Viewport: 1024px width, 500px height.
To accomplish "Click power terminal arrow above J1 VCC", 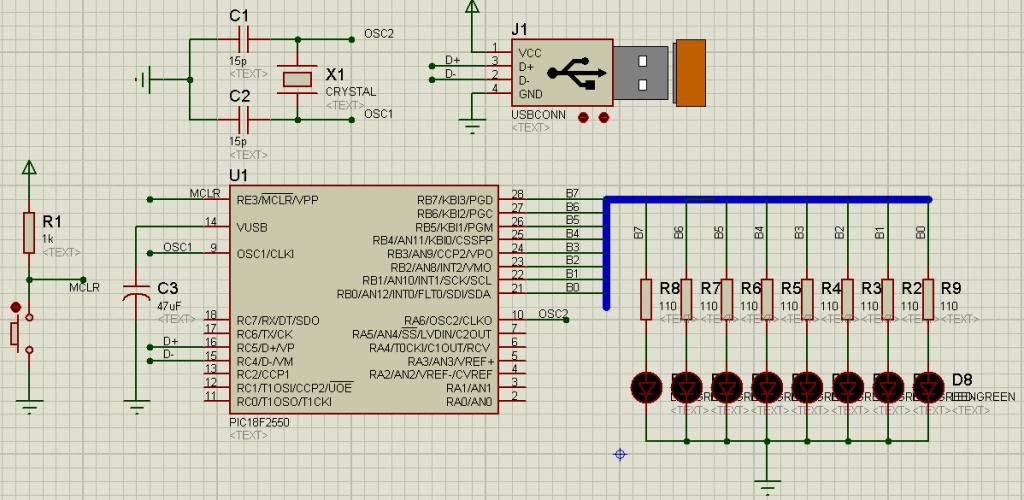I will pos(472,7).
